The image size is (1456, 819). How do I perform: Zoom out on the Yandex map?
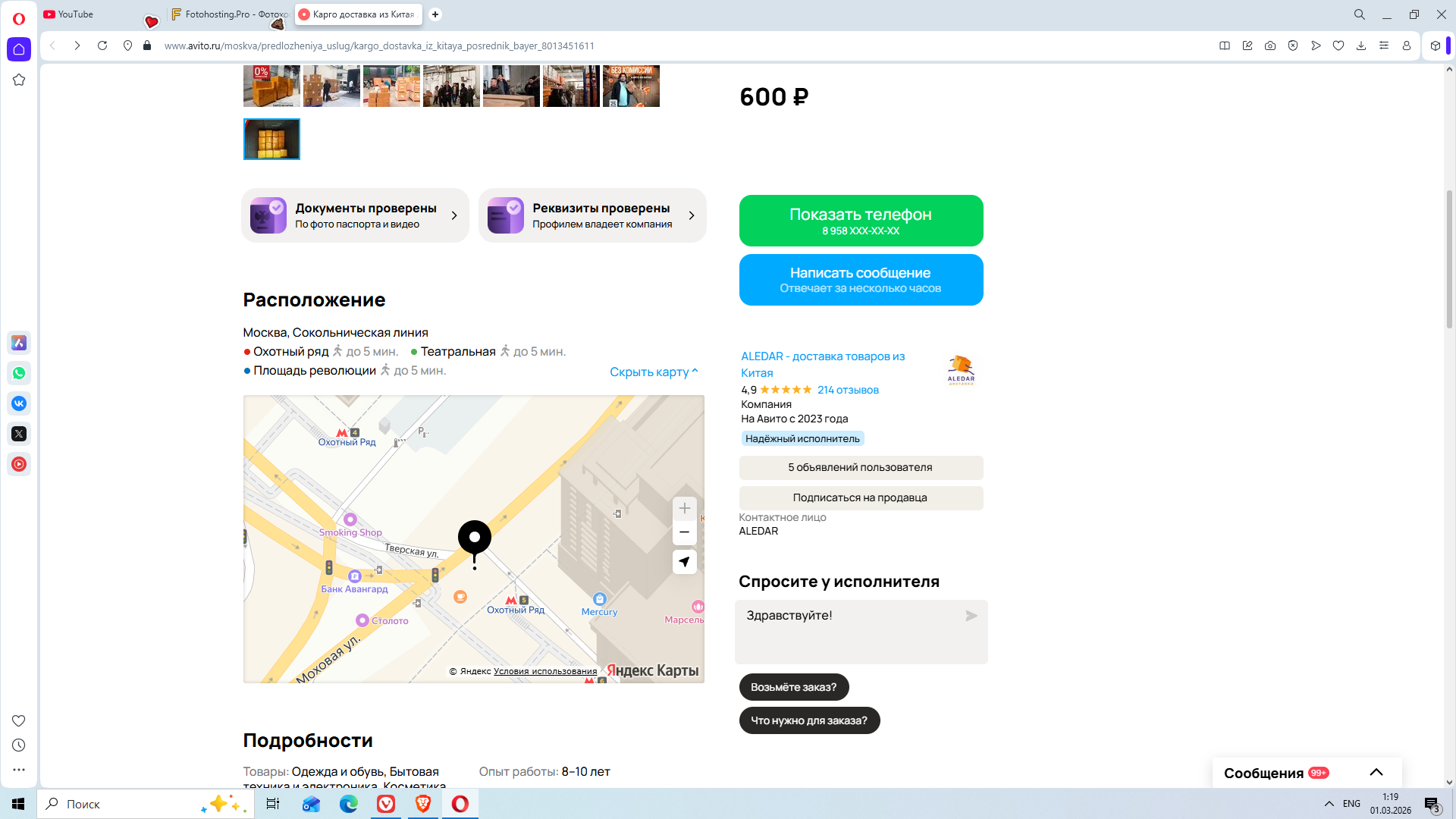684,532
